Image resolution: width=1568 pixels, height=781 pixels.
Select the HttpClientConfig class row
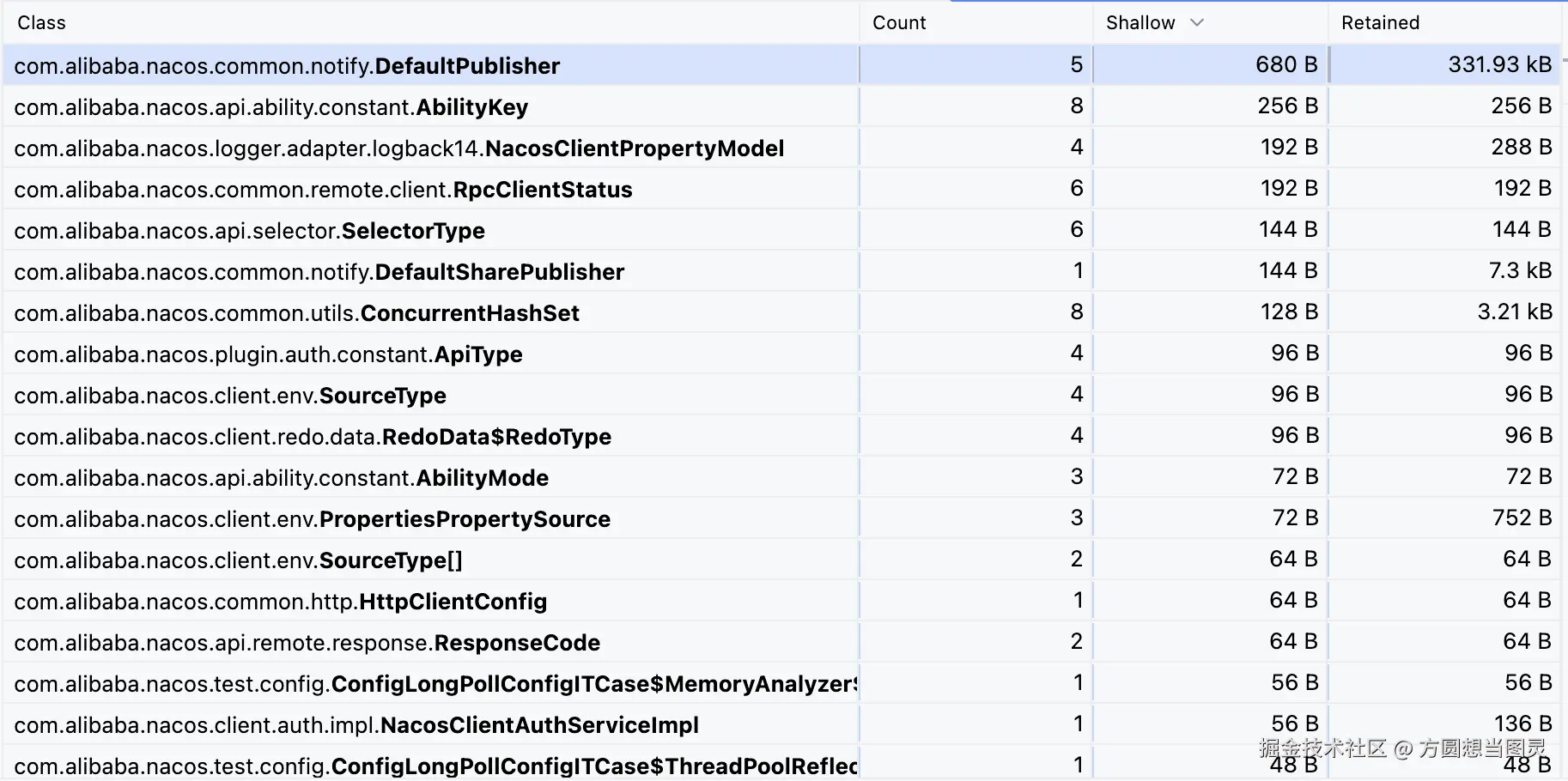280,602
